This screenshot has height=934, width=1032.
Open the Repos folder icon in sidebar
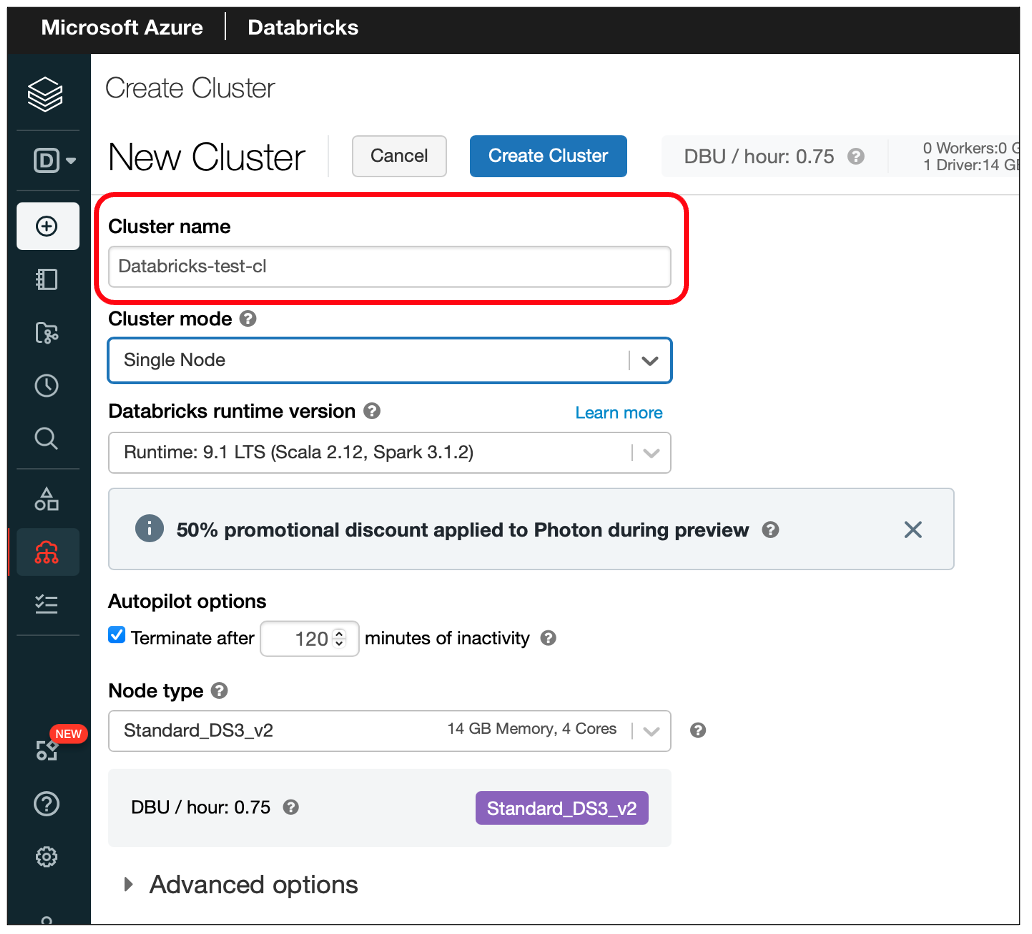coord(47,333)
